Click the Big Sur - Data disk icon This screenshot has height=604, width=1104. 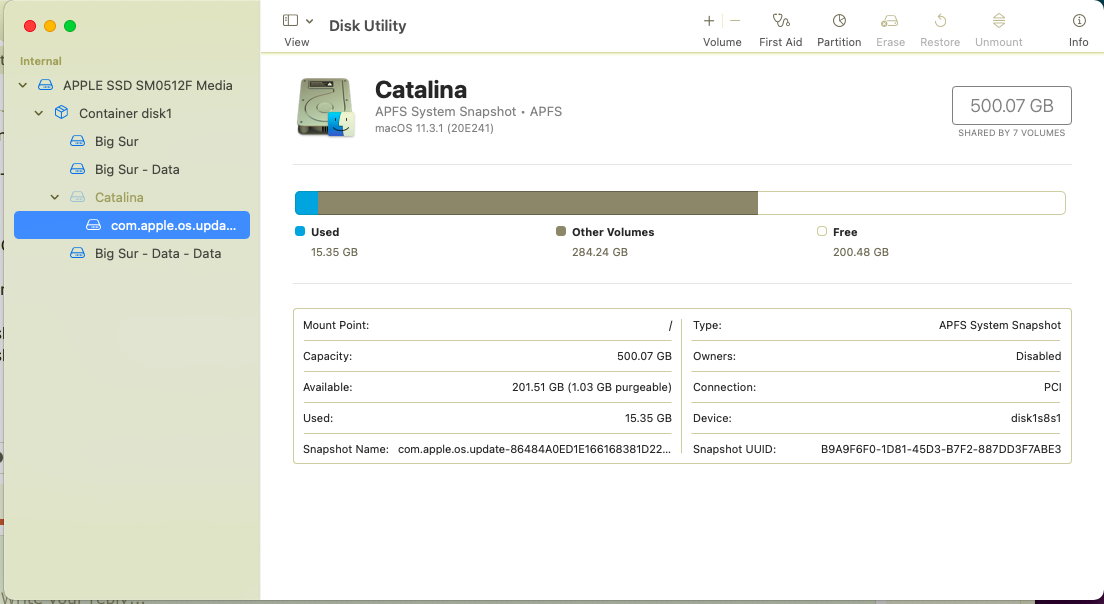point(77,170)
